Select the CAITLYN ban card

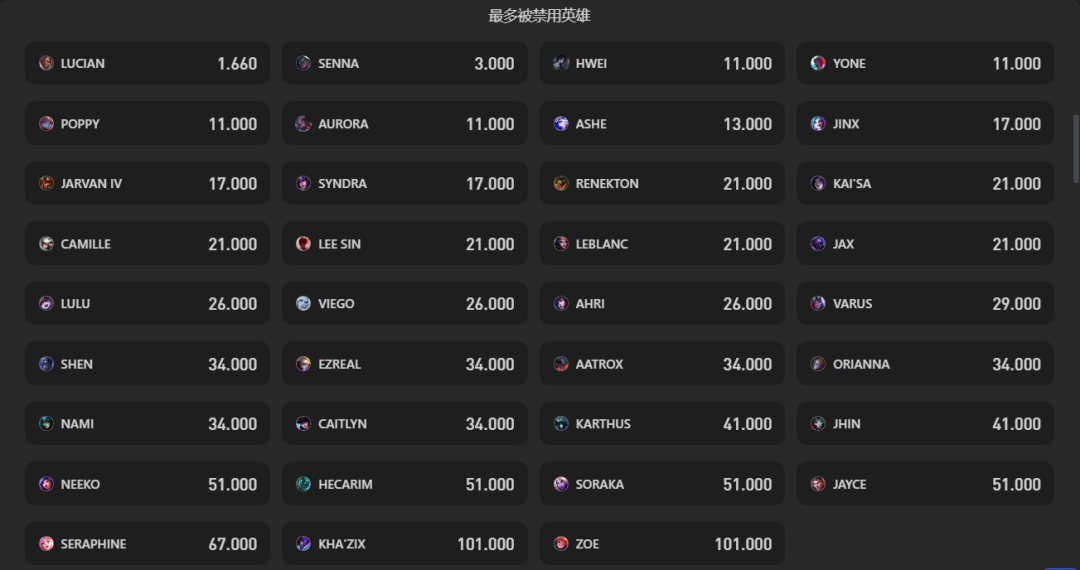coord(404,424)
